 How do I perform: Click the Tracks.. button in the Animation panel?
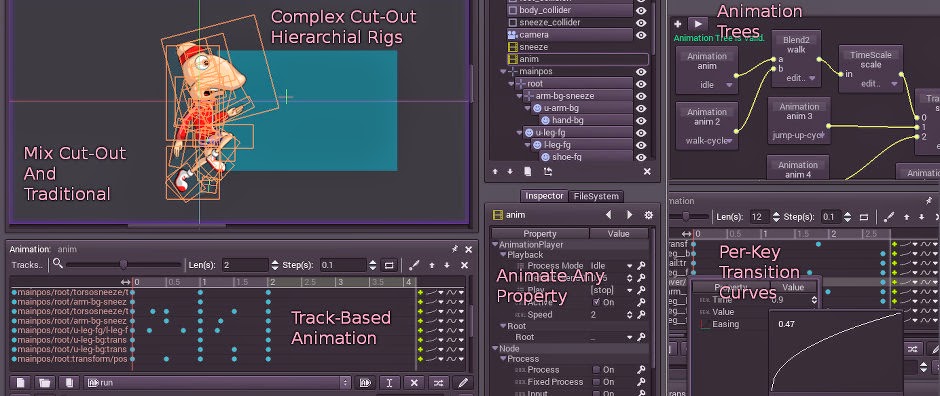(28, 265)
